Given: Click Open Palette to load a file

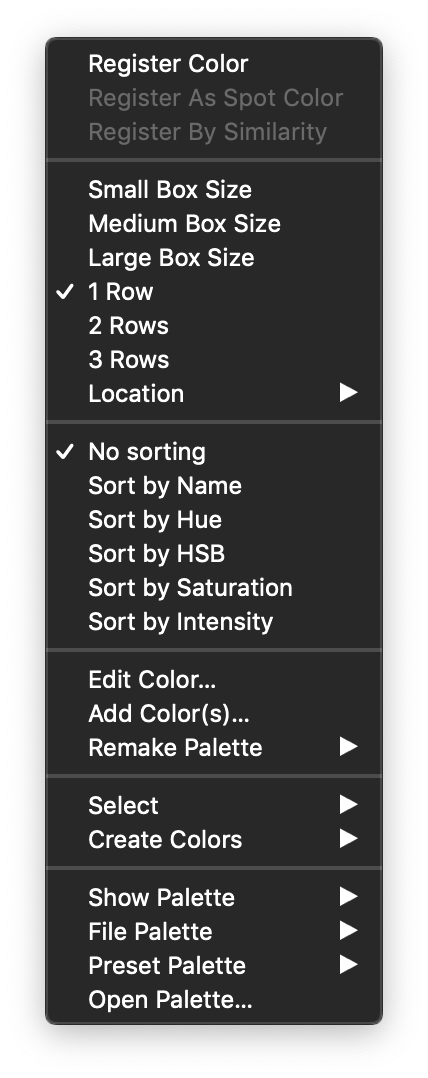Looking at the screenshot, I should pos(214,1000).
